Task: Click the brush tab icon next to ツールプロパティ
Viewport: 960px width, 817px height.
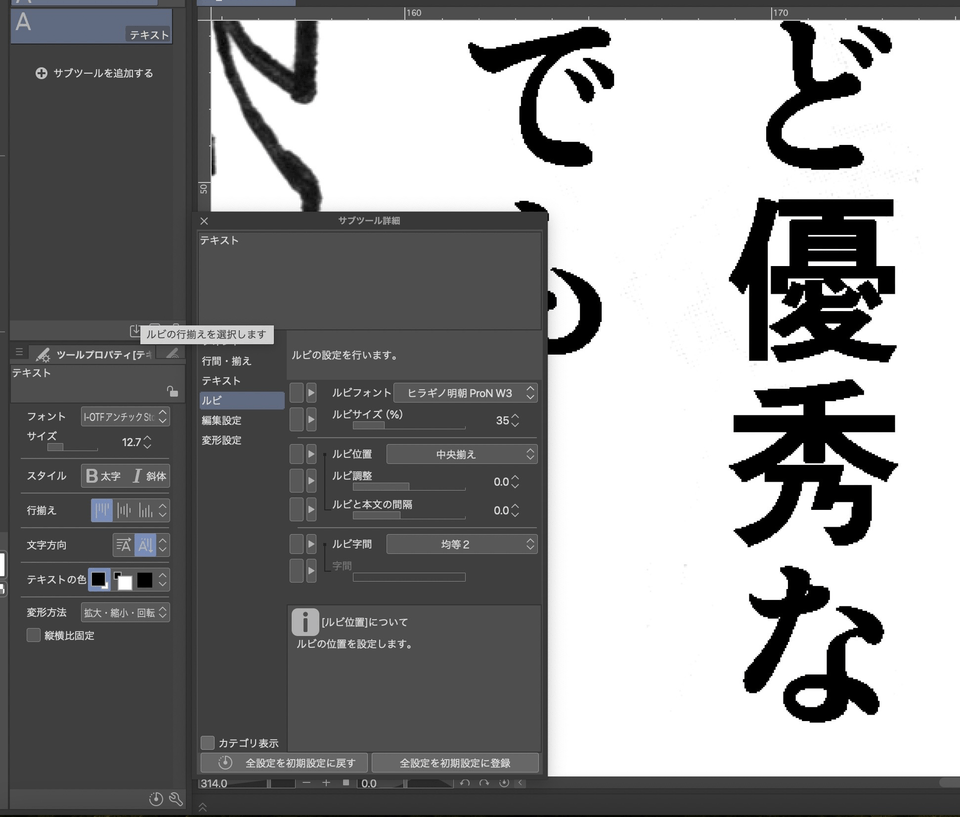Action: pos(172,353)
